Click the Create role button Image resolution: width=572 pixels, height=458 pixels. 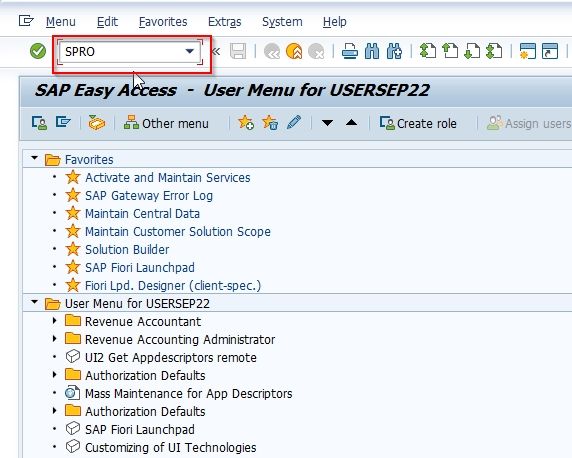tap(418, 123)
